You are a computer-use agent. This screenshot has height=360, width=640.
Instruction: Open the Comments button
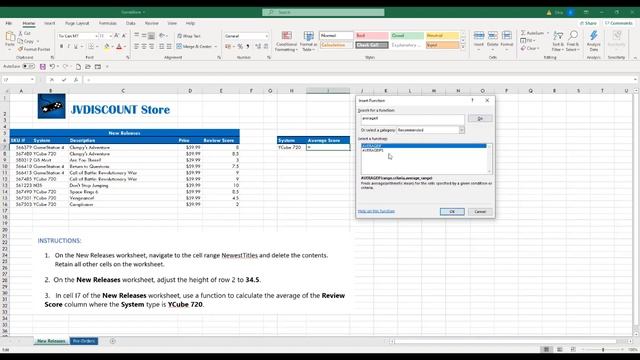[619, 23]
